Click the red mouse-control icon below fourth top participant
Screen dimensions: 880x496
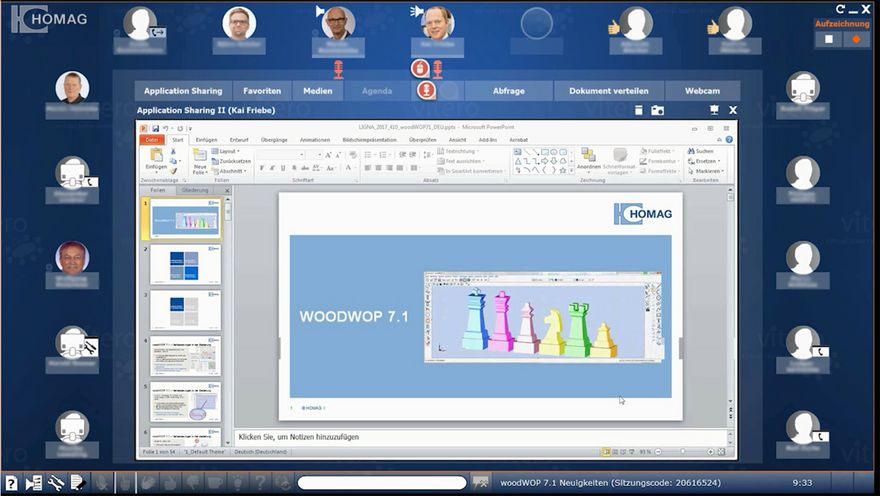420,69
